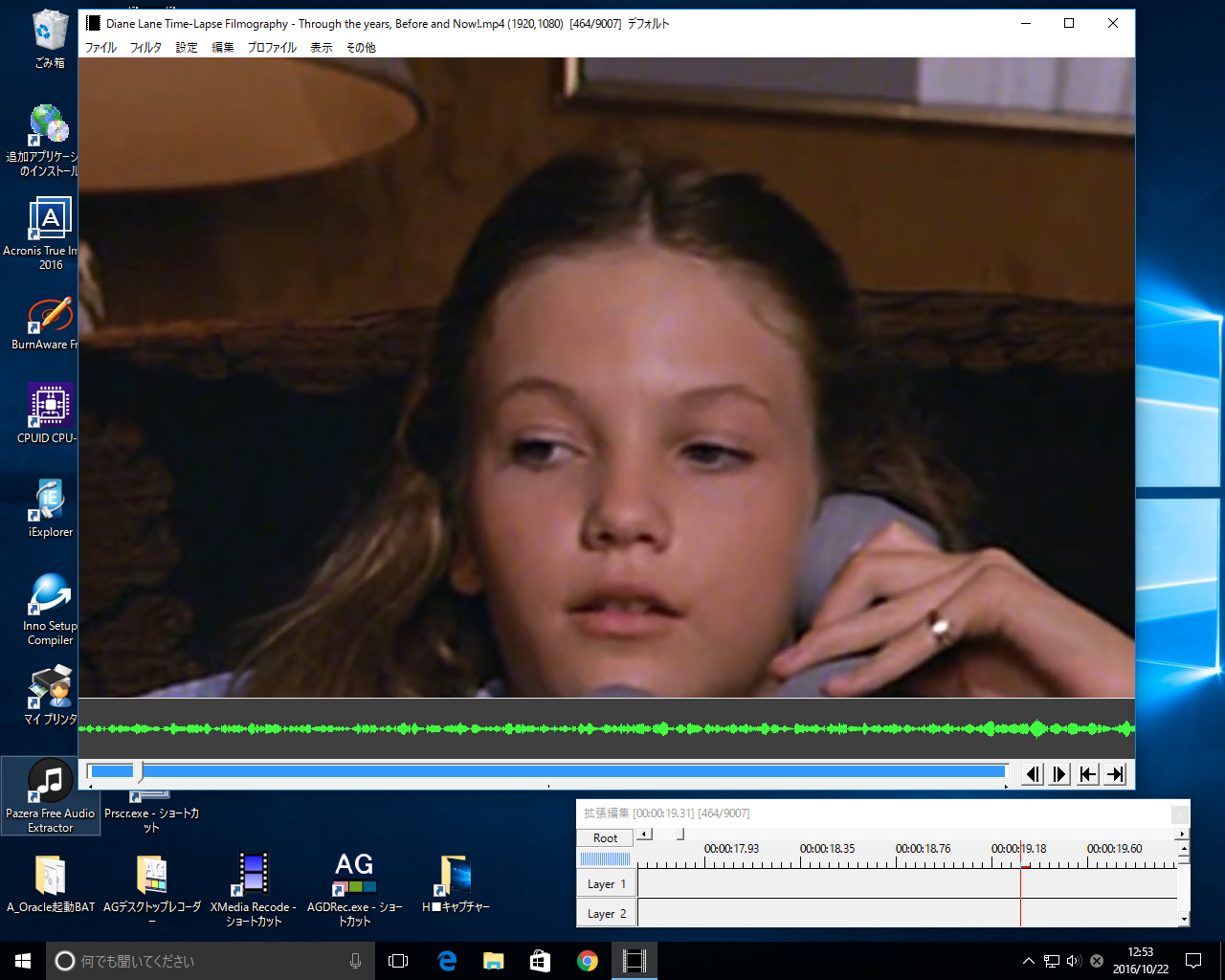Open Task View on the taskbar
The image size is (1225, 980).
398,961
